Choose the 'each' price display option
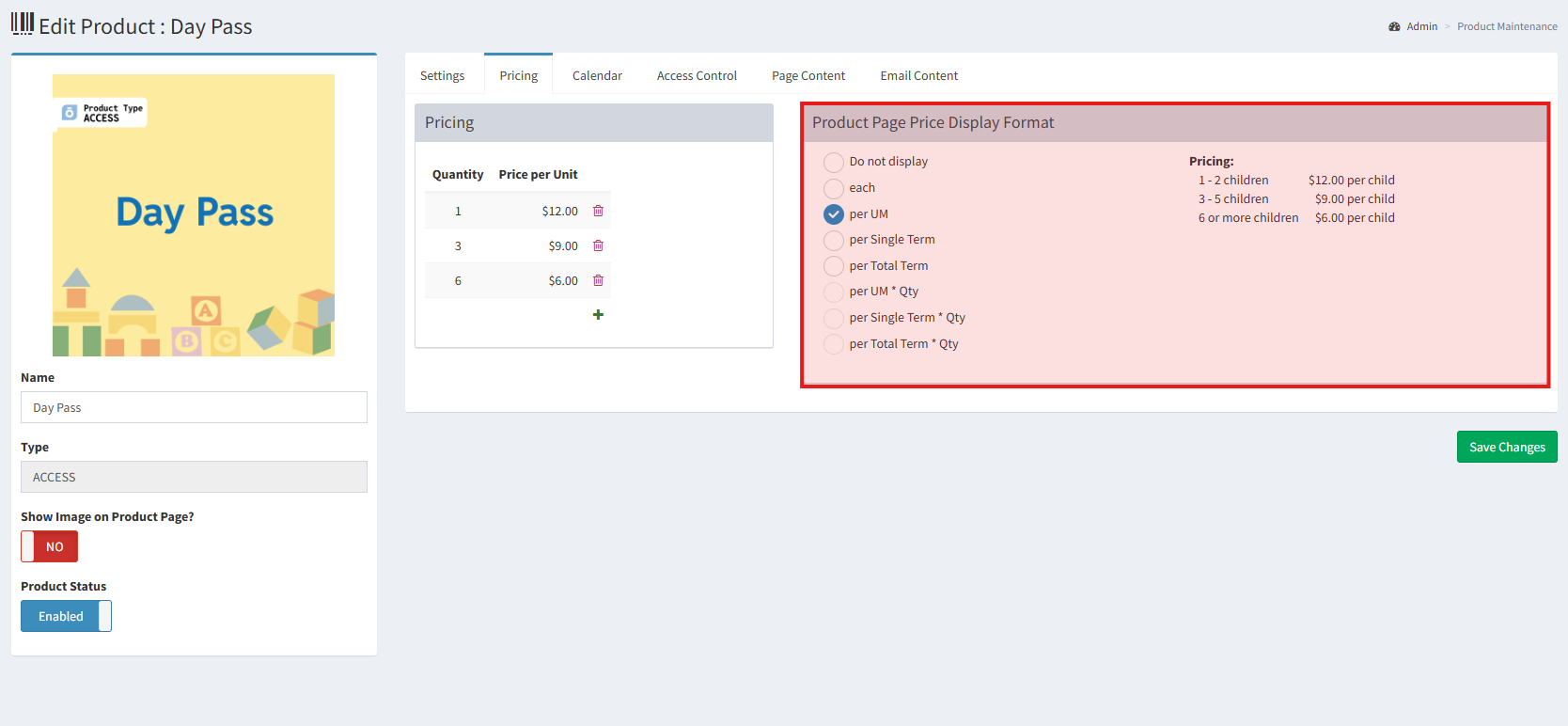 834,188
